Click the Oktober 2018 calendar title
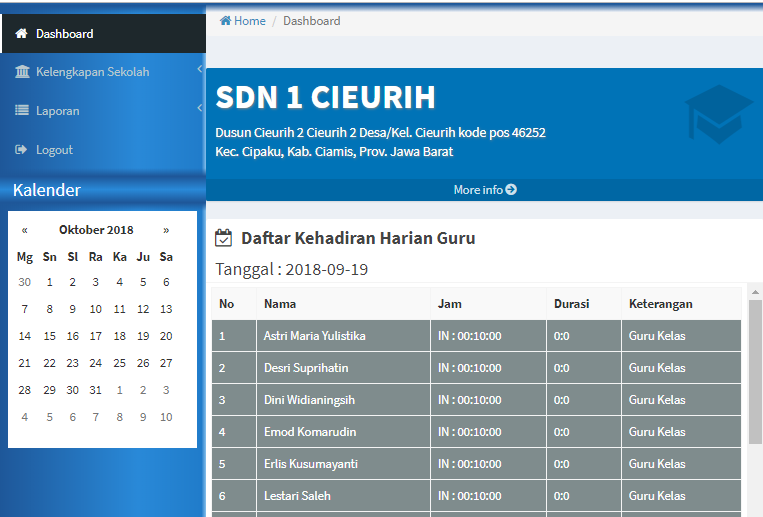 click(96, 230)
